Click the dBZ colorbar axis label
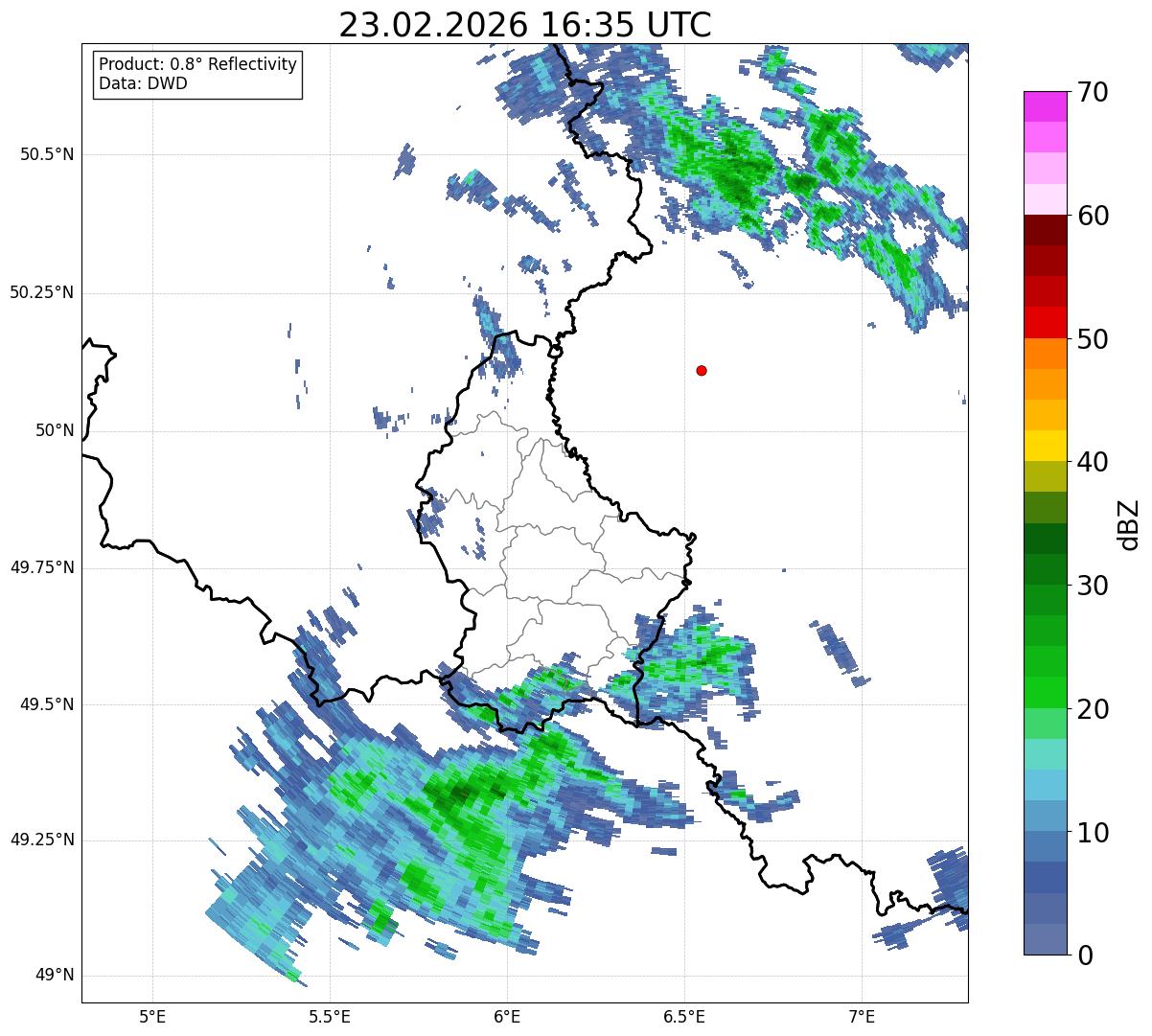 [x=1129, y=524]
